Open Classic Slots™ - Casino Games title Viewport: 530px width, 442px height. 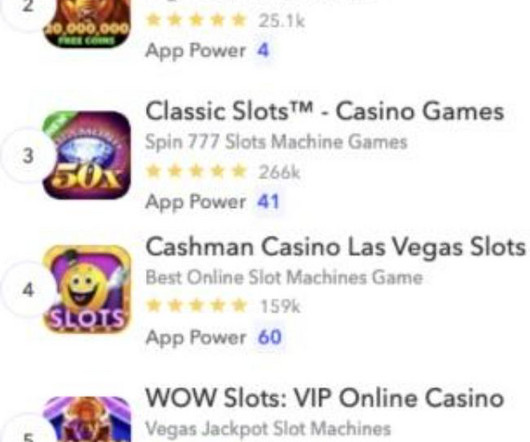(x=324, y=112)
